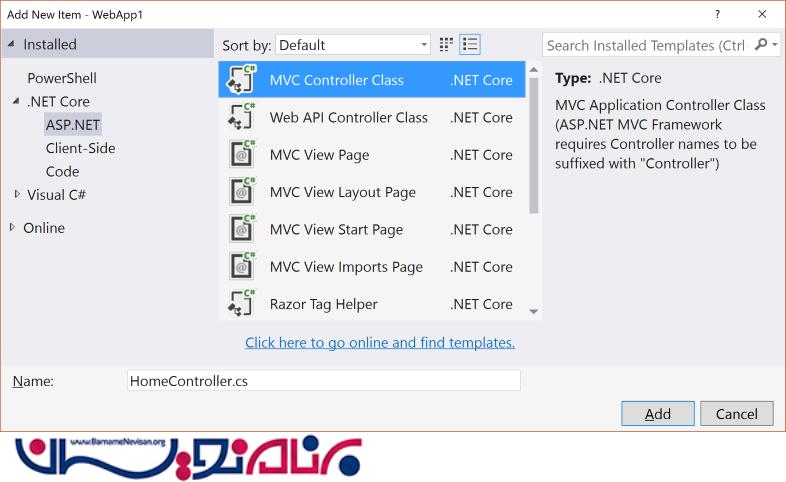Click the MVC View Imports Page icon
Screen dimensions: 786x482
[241, 267]
